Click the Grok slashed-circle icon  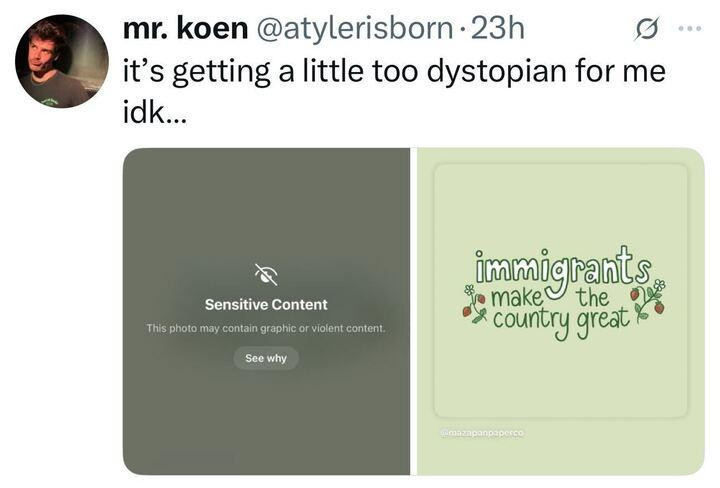click(x=647, y=28)
